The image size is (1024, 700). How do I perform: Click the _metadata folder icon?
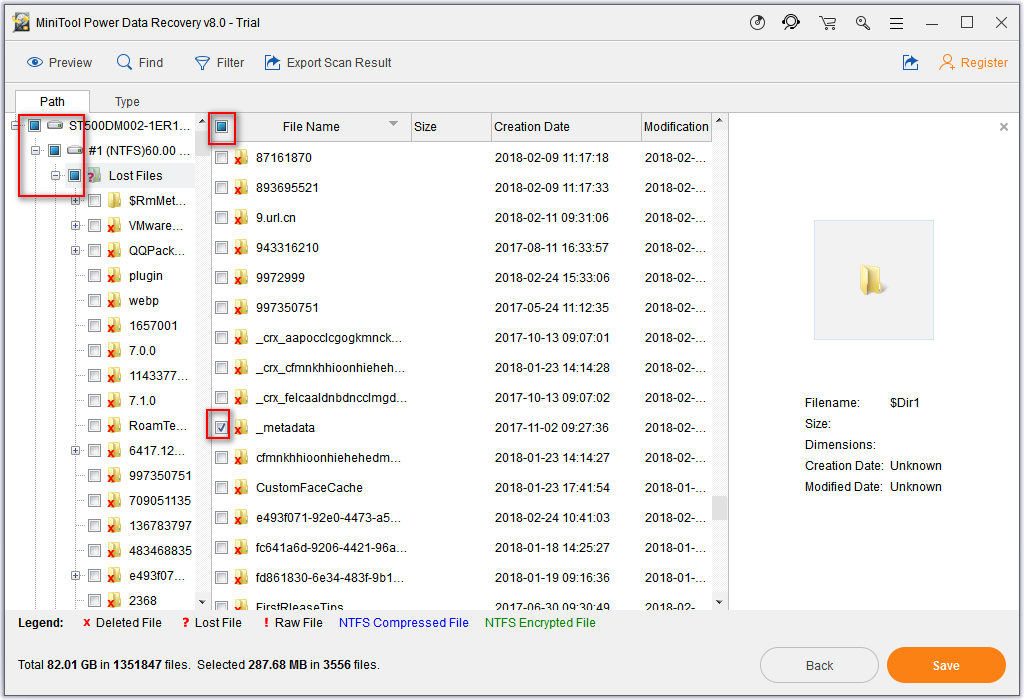(x=241, y=428)
